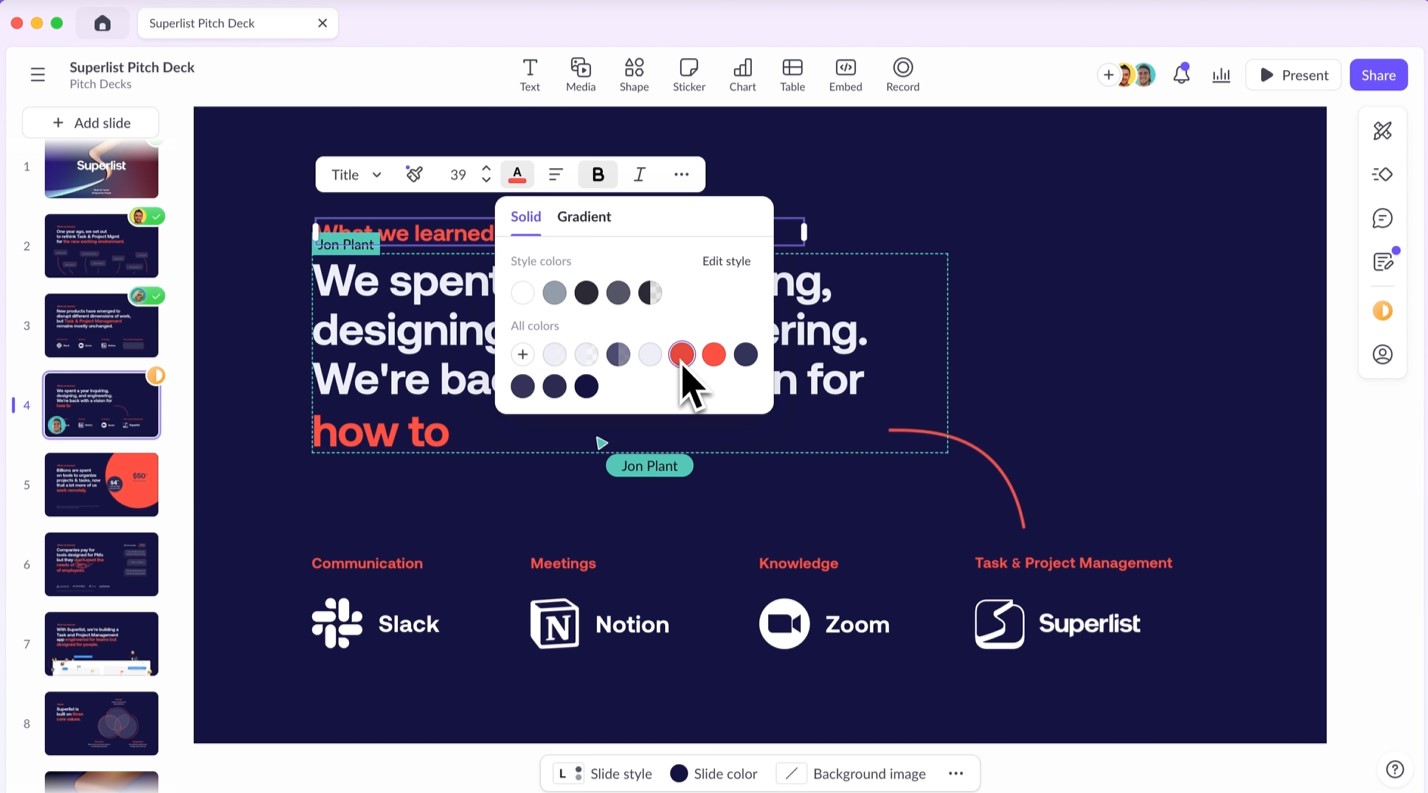
Task: Open the Slide color picker
Action: (x=714, y=773)
